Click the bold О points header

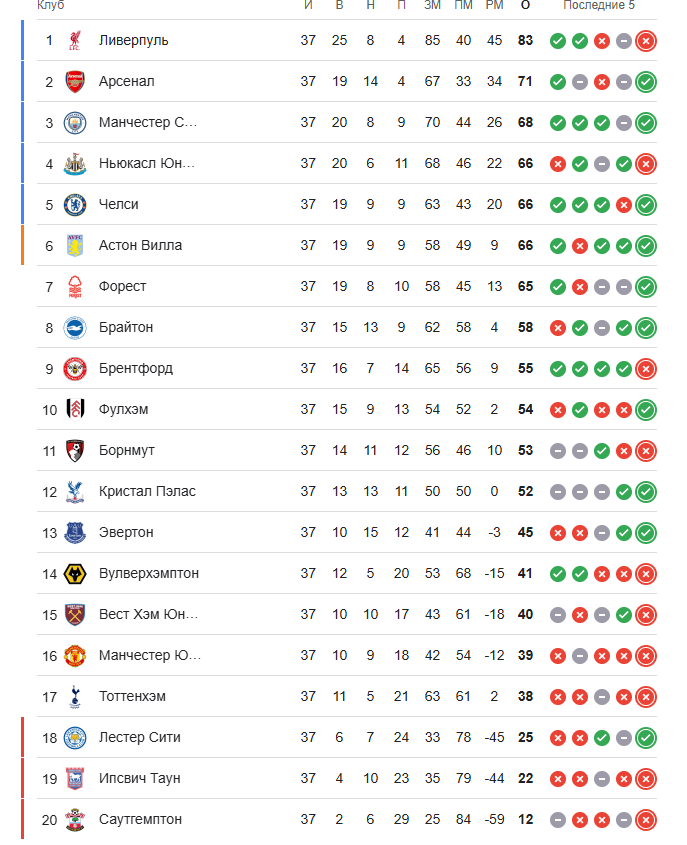click(525, 5)
